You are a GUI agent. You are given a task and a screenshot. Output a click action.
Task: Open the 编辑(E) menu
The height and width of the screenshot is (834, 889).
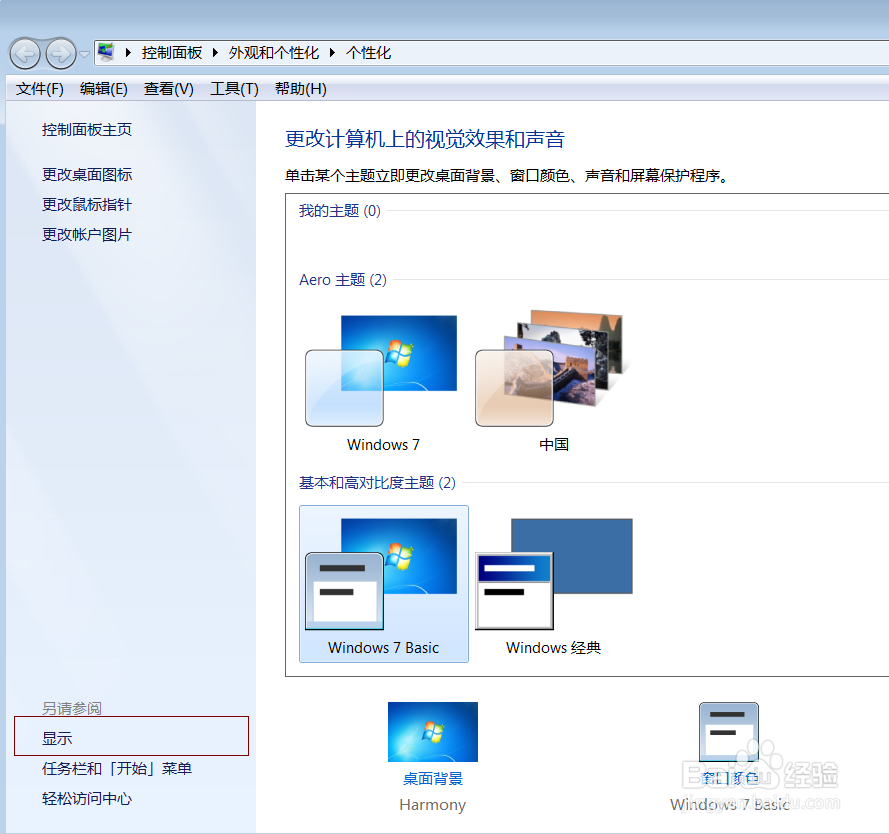pos(104,88)
